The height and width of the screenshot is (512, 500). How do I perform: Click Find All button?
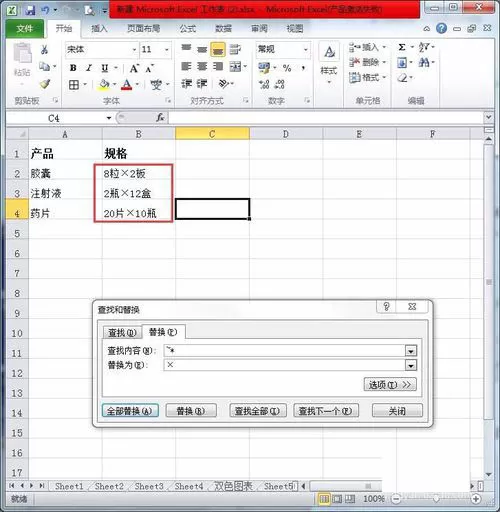point(257,411)
